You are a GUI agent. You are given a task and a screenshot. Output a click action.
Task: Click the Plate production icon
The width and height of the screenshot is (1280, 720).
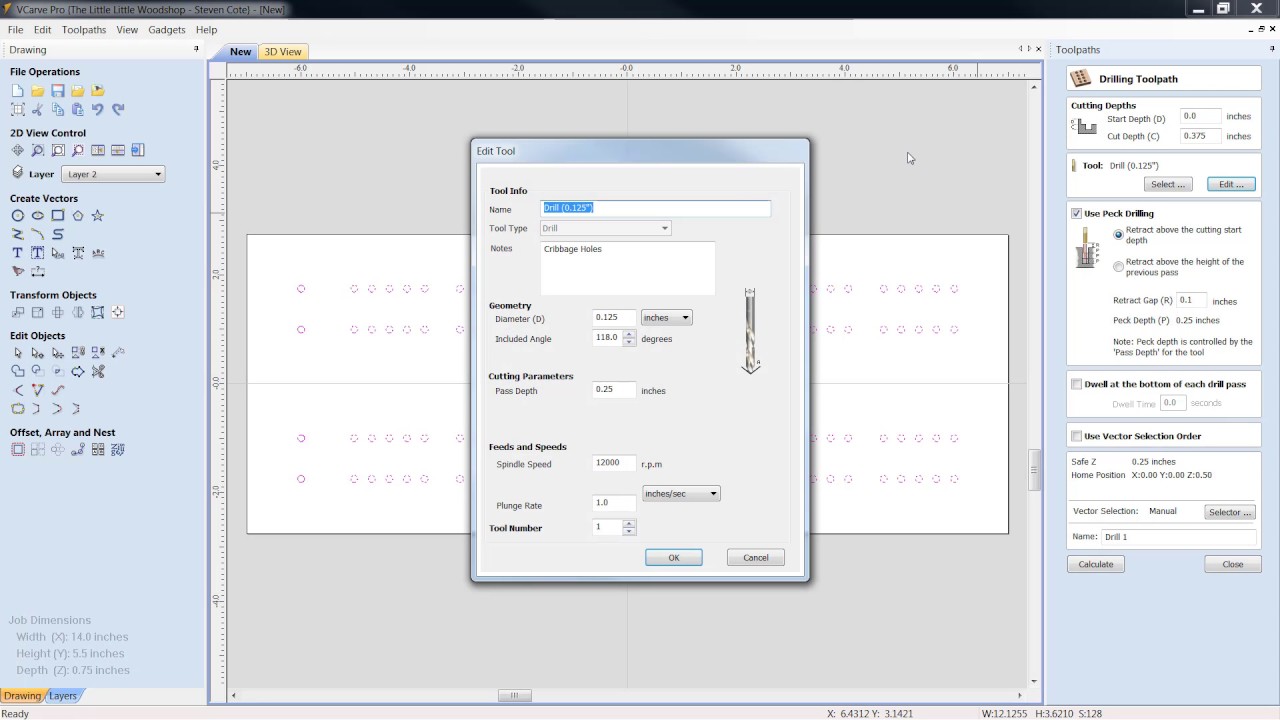(97, 450)
